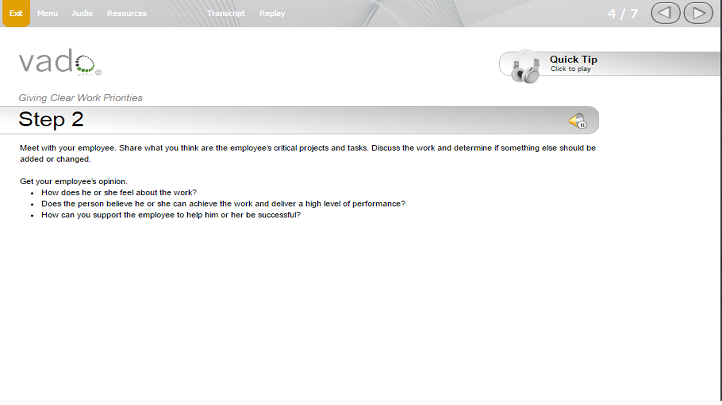Image resolution: width=722 pixels, height=405 pixels.
Task: Click the 'Meet with your employee' paragraph
Action: pyautogui.click(x=308, y=153)
